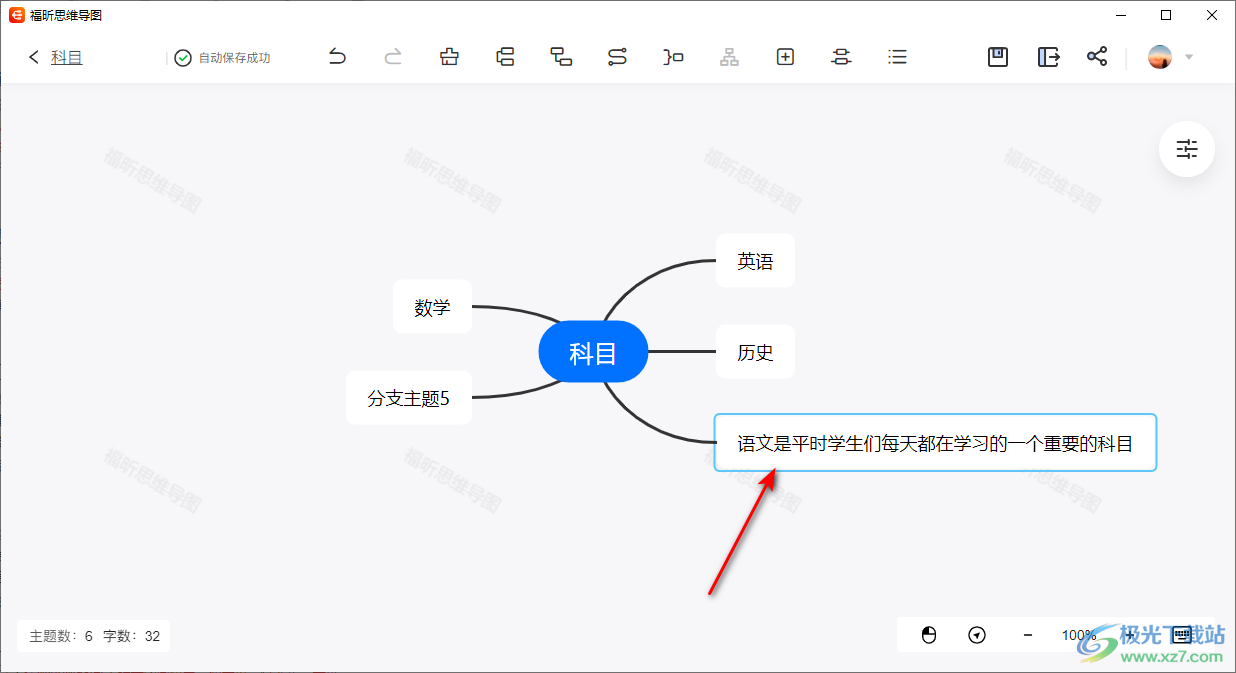Click the greyed-out structure layout icon

[x=729, y=57]
